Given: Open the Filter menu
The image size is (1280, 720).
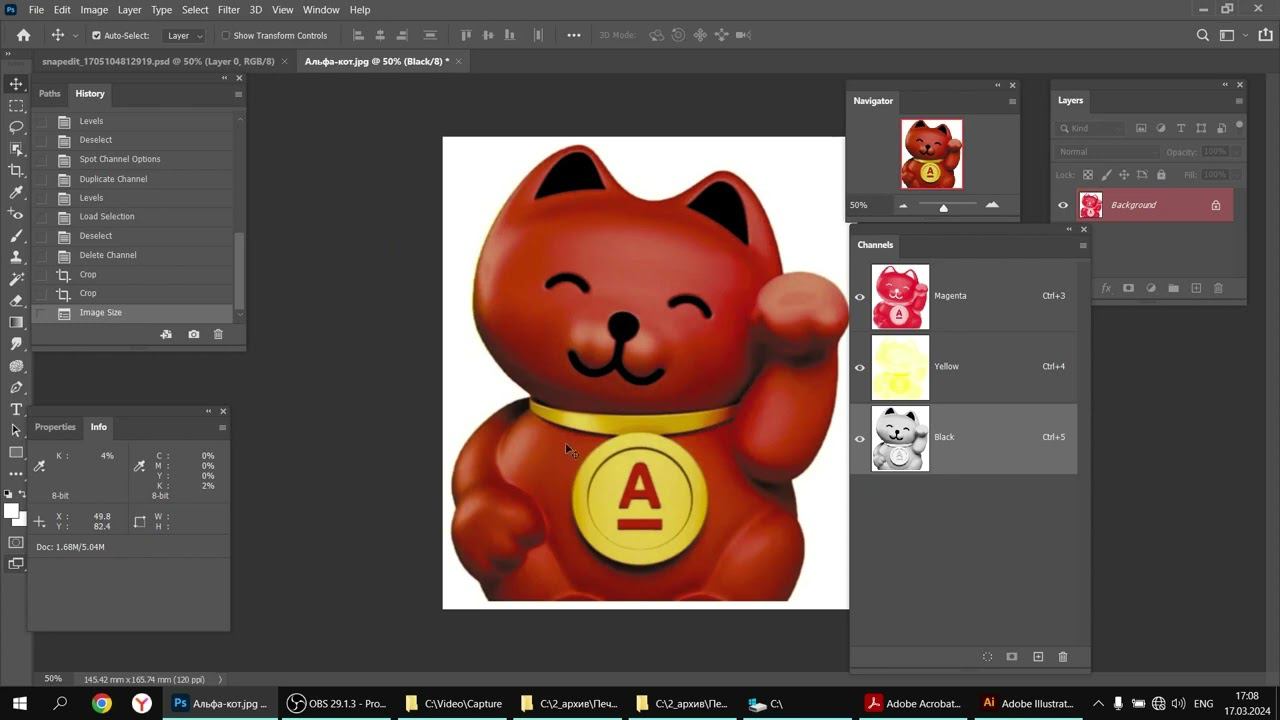Looking at the screenshot, I should pyautogui.click(x=229, y=10).
